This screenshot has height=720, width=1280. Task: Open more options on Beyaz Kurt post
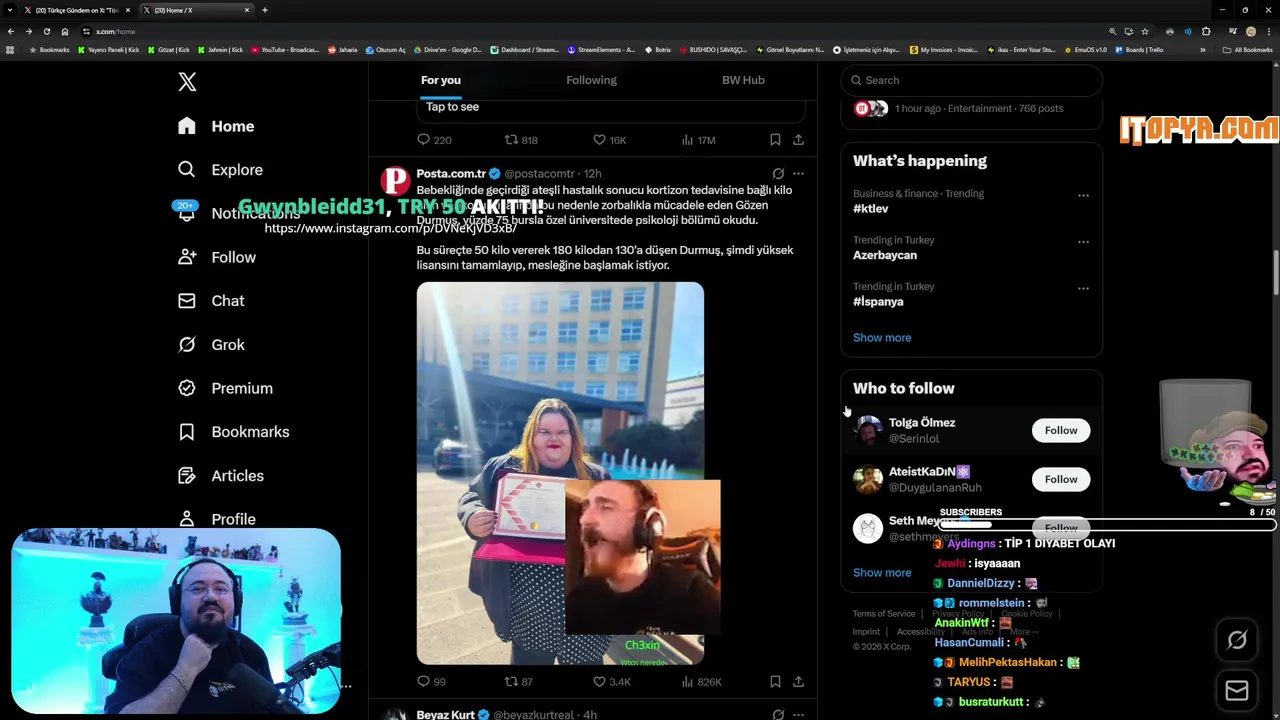798,715
